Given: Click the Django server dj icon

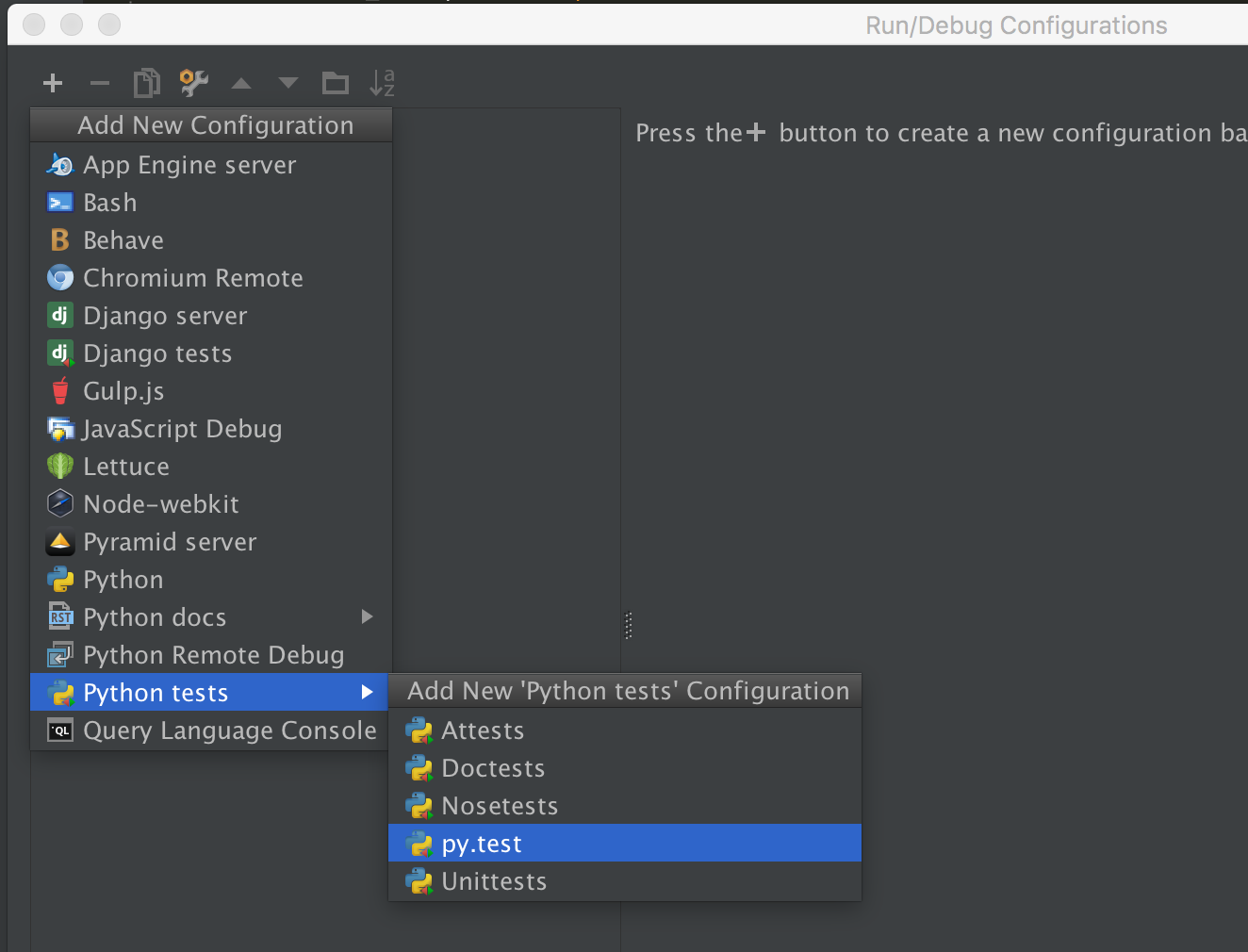Looking at the screenshot, I should [59, 315].
